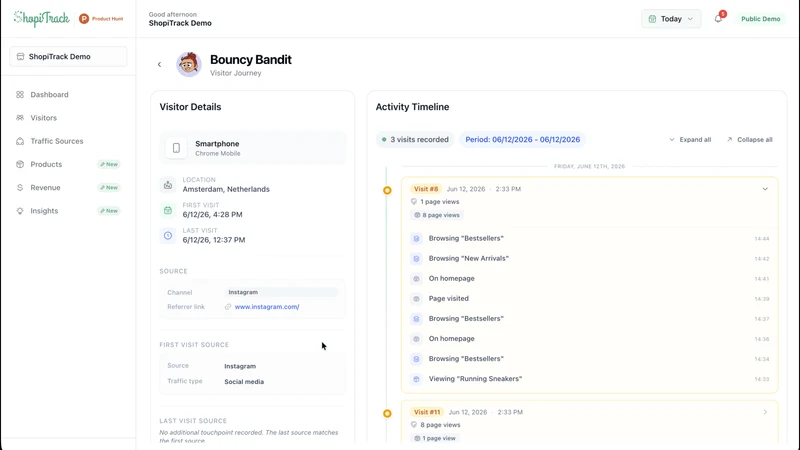
Task: Click the calendar icon in Today selector
Action: (652, 19)
